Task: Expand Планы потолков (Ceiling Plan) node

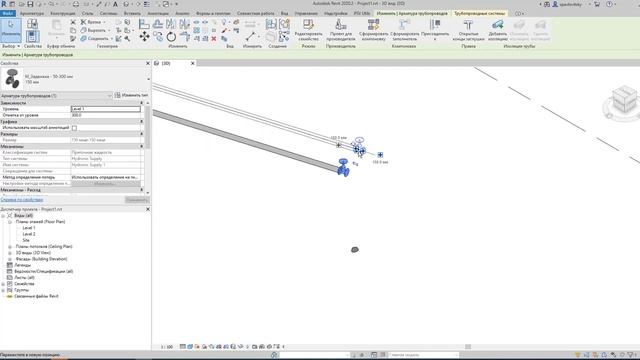Action: 10,247
